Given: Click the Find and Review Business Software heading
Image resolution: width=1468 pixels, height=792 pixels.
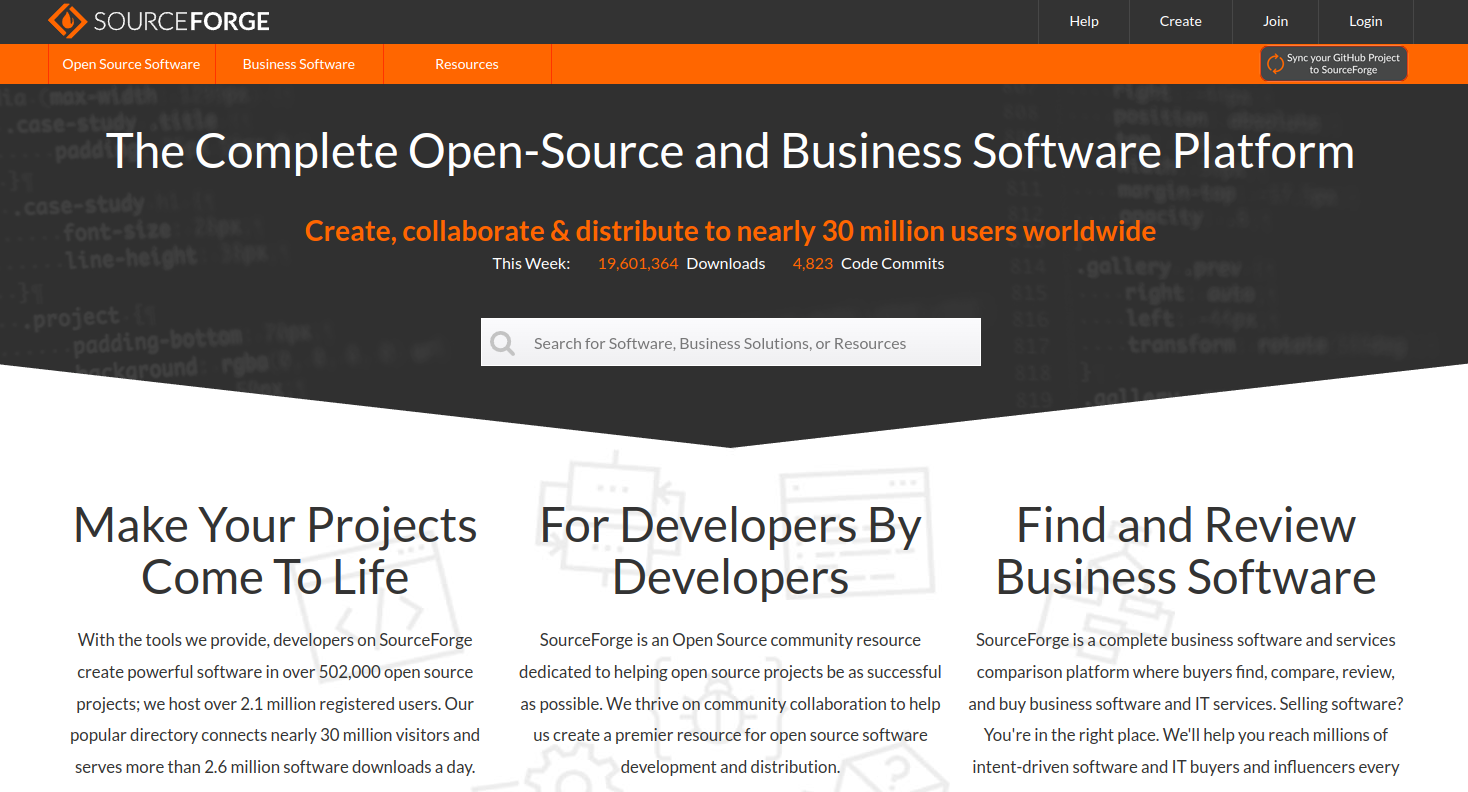Looking at the screenshot, I should (x=1185, y=551).
